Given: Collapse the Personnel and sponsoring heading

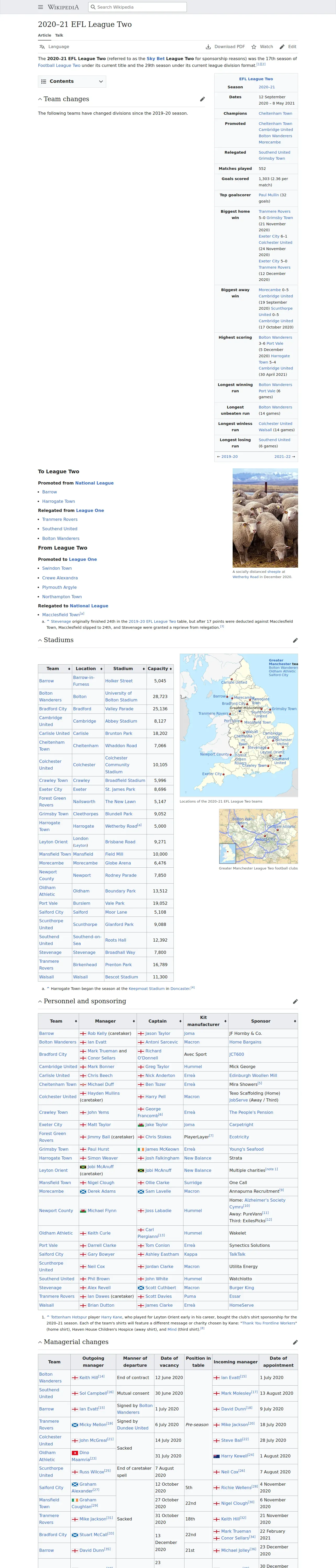Looking at the screenshot, I should coord(40,1001).
